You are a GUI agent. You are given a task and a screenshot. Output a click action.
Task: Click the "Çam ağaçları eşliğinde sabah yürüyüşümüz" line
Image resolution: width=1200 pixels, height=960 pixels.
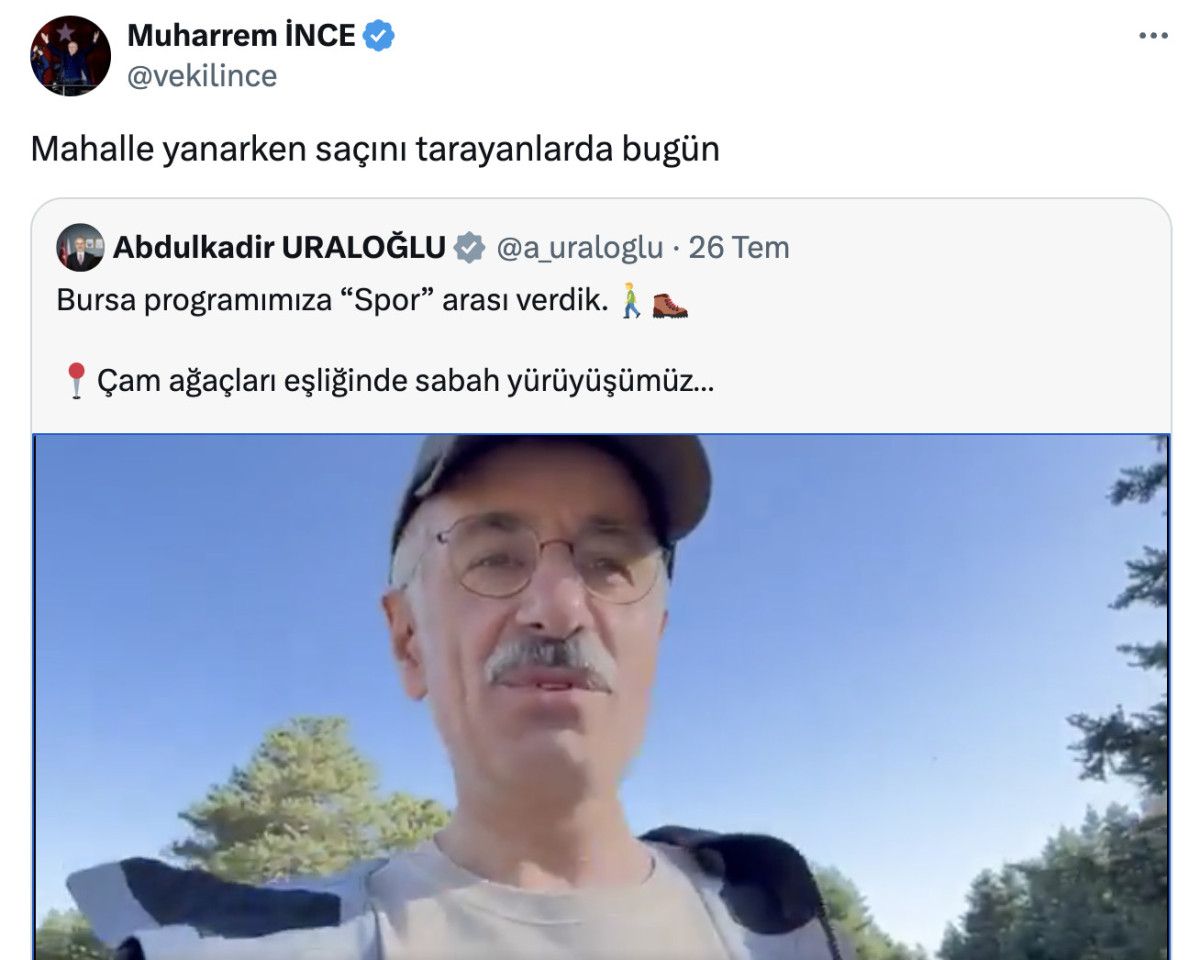pos(405,381)
